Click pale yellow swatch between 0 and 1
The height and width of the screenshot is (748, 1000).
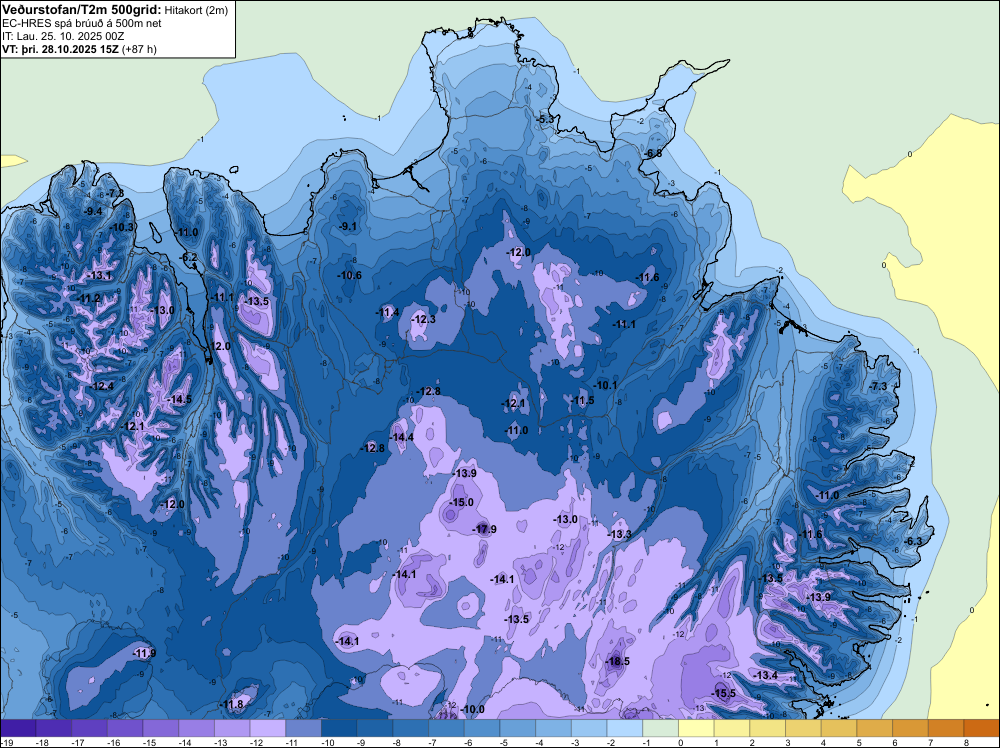click(x=696, y=728)
